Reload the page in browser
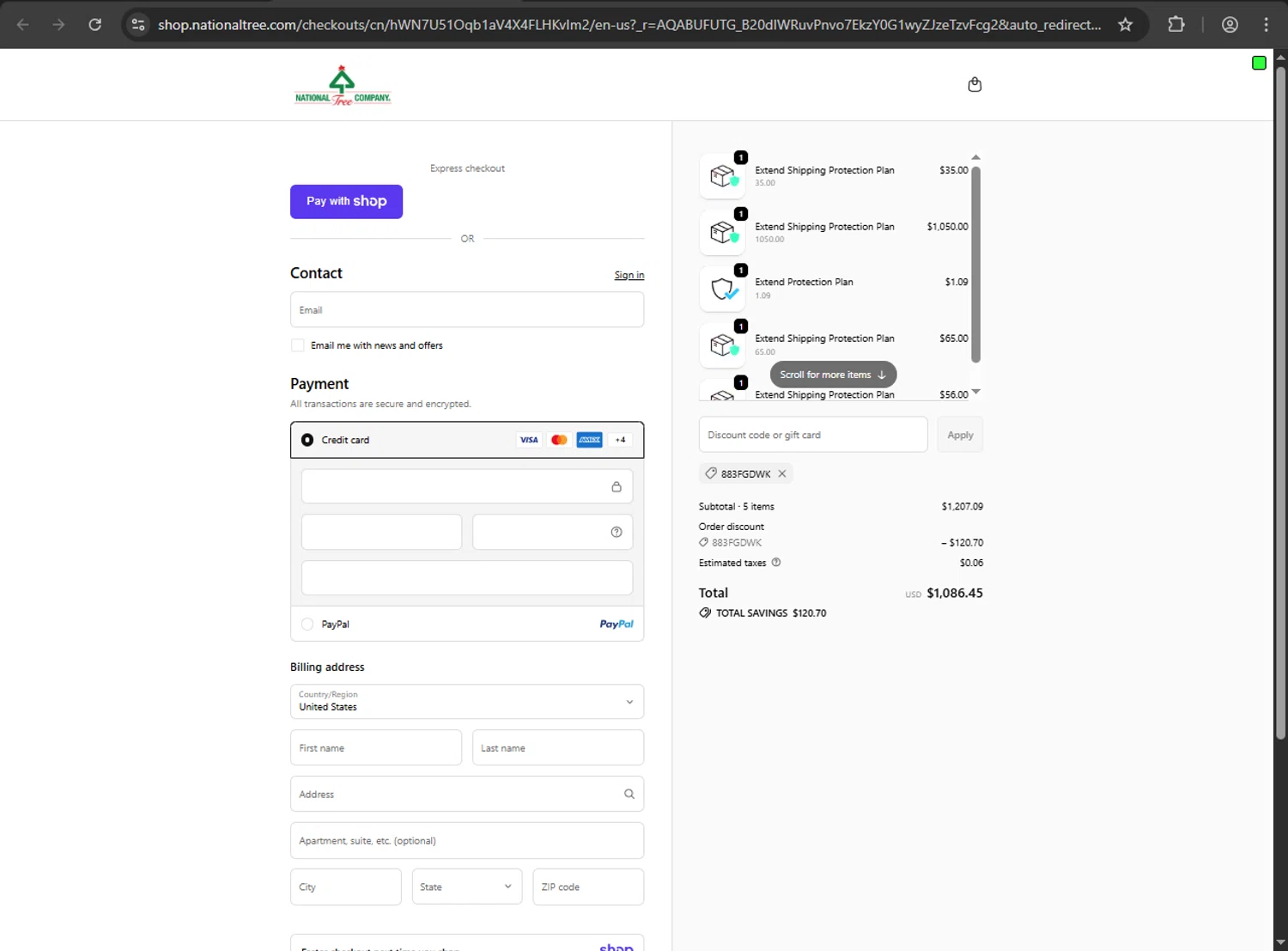The height and width of the screenshot is (951, 1288). coord(95,24)
